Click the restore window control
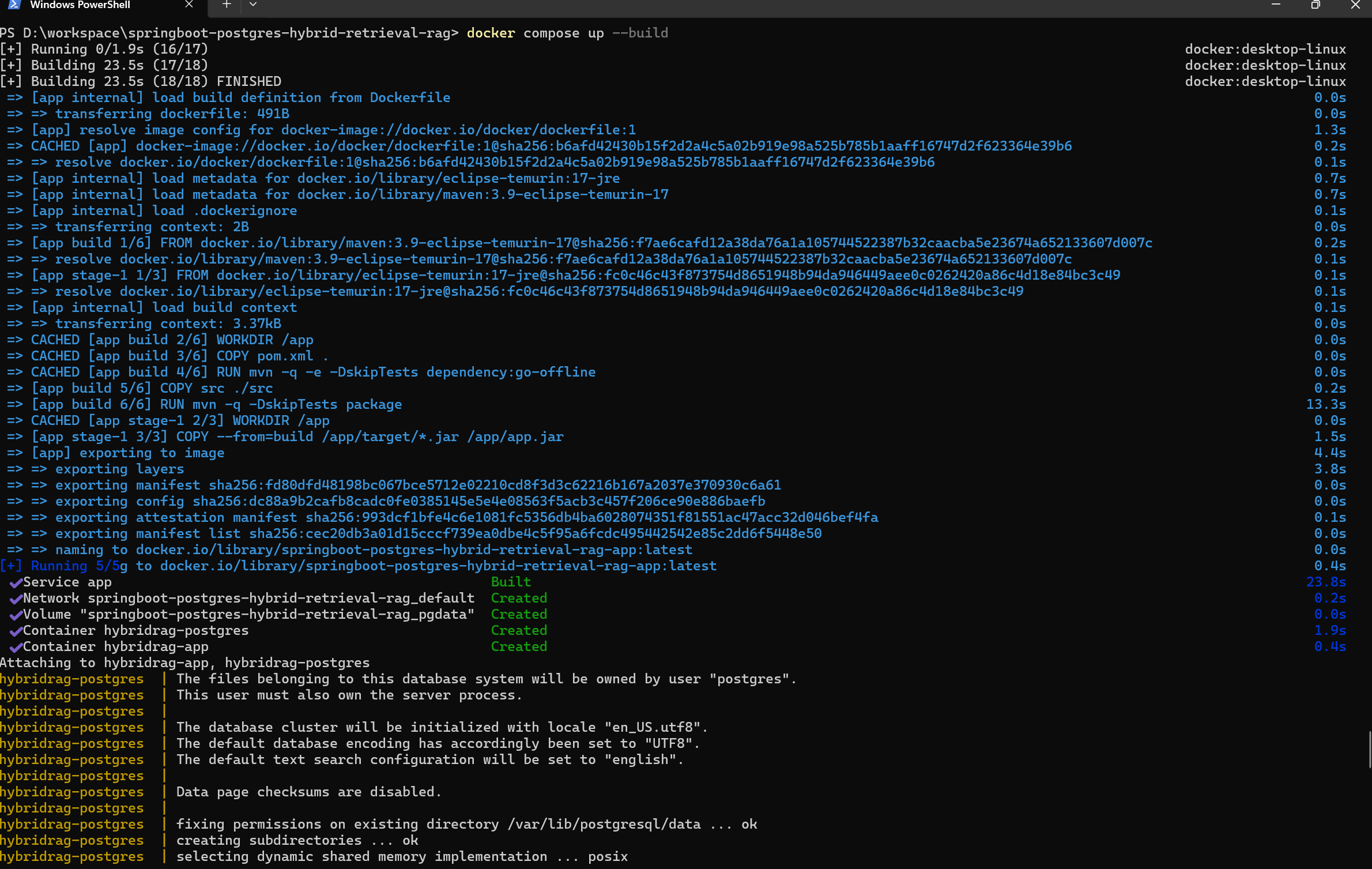The height and width of the screenshot is (869, 1372). tap(1315, 5)
